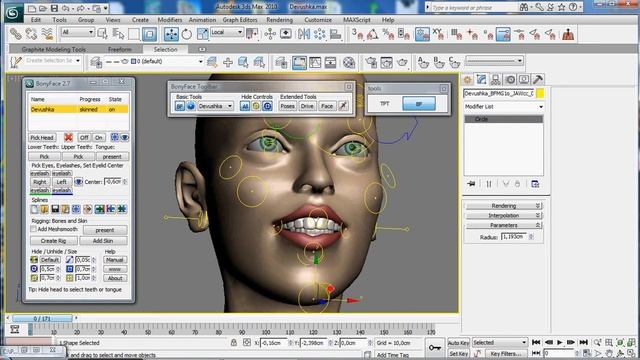Screen dimensions: 640x360
Task: Open the Display command panel tab
Action: pos(524,80)
